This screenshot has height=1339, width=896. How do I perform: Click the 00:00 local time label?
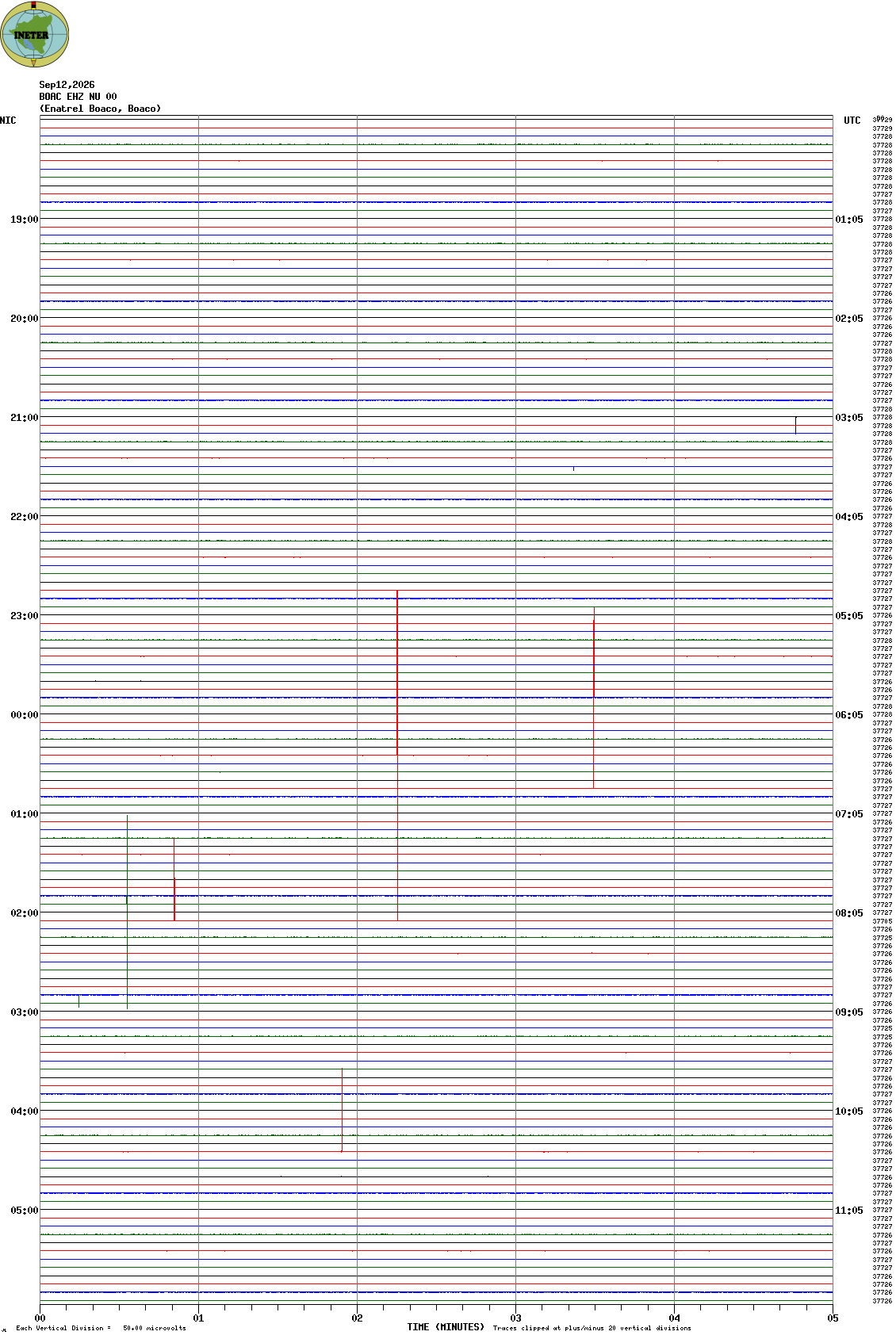point(24,715)
